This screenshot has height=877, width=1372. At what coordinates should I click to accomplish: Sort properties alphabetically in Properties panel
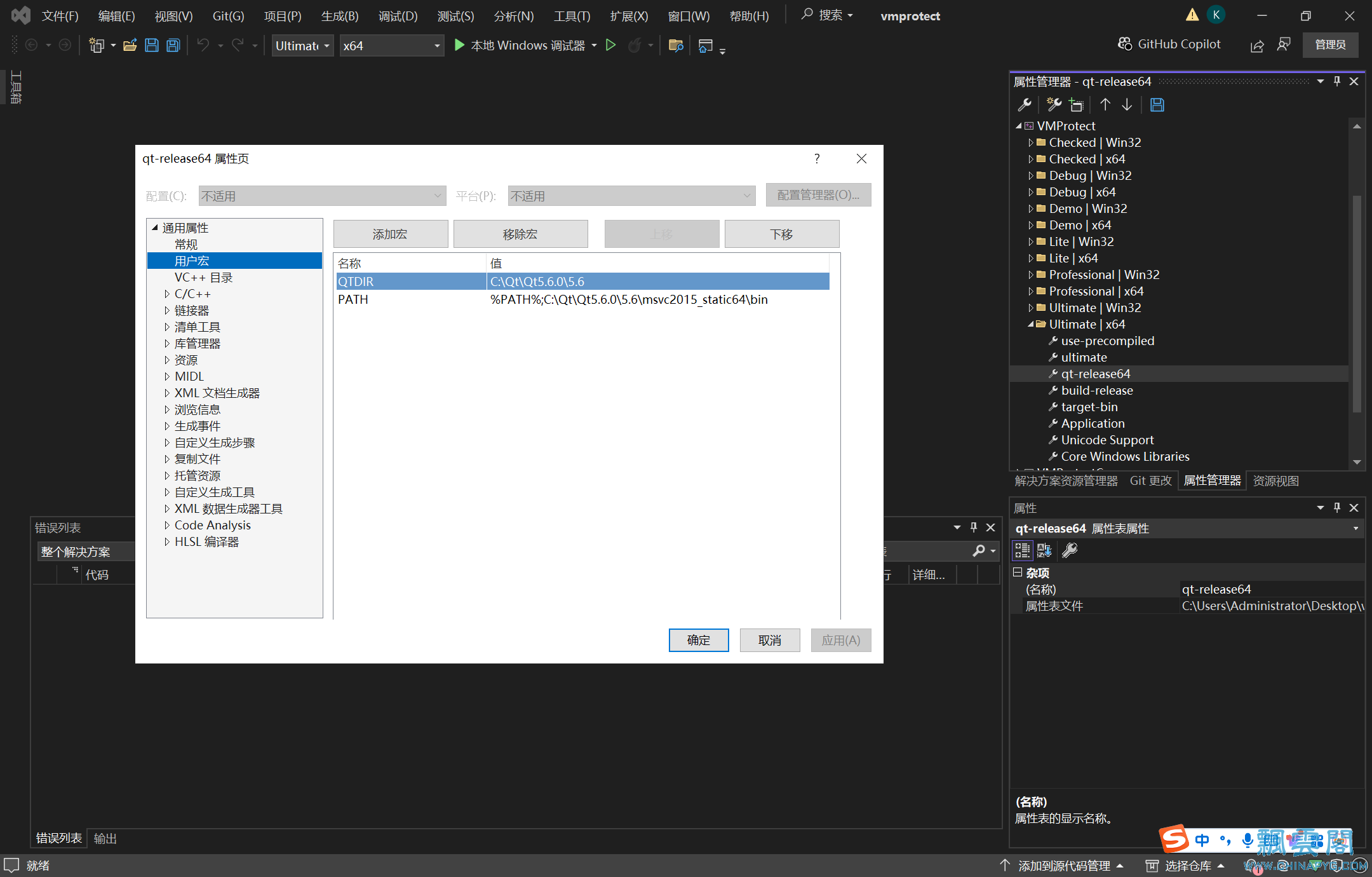pyautogui.click(x=1045, y=550)
